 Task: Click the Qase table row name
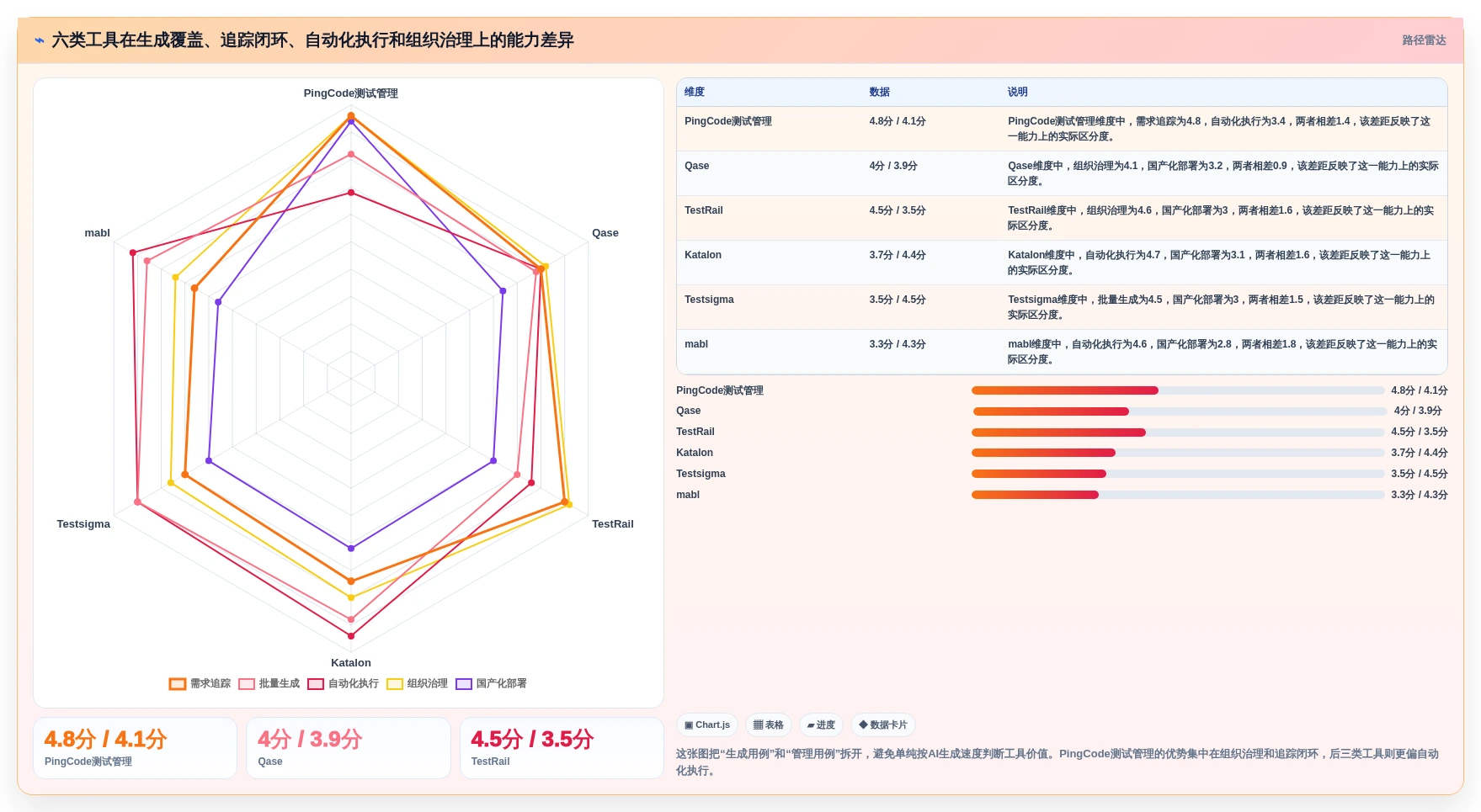(697, 166)
